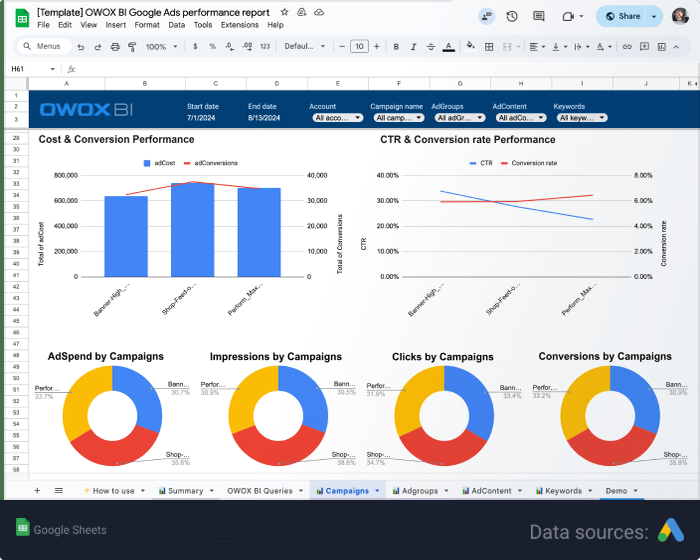Screen dimensions: 700x560
Task: Open the Format menu
Action: (x=147, y=25)
